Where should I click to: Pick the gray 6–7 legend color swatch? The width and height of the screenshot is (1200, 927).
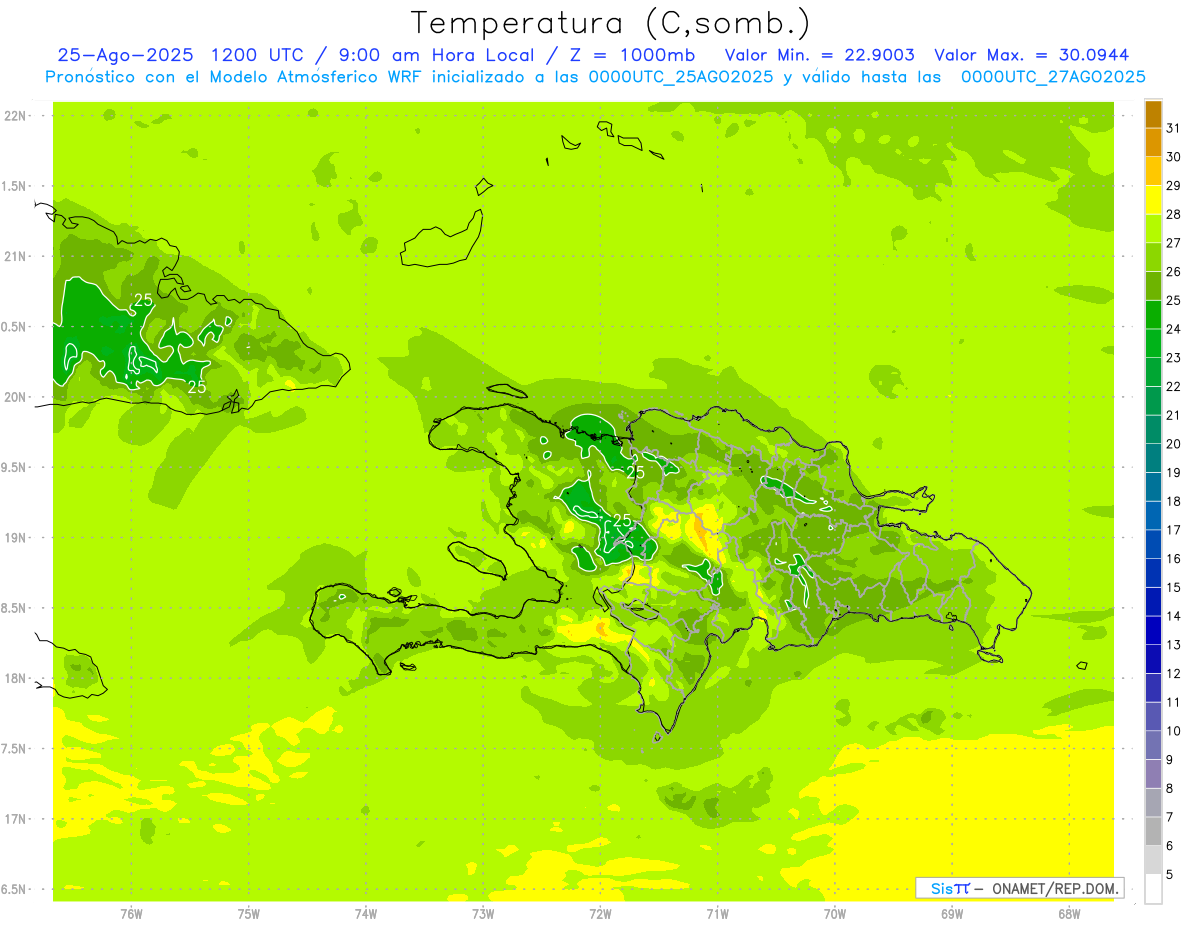pos(1153,832)
